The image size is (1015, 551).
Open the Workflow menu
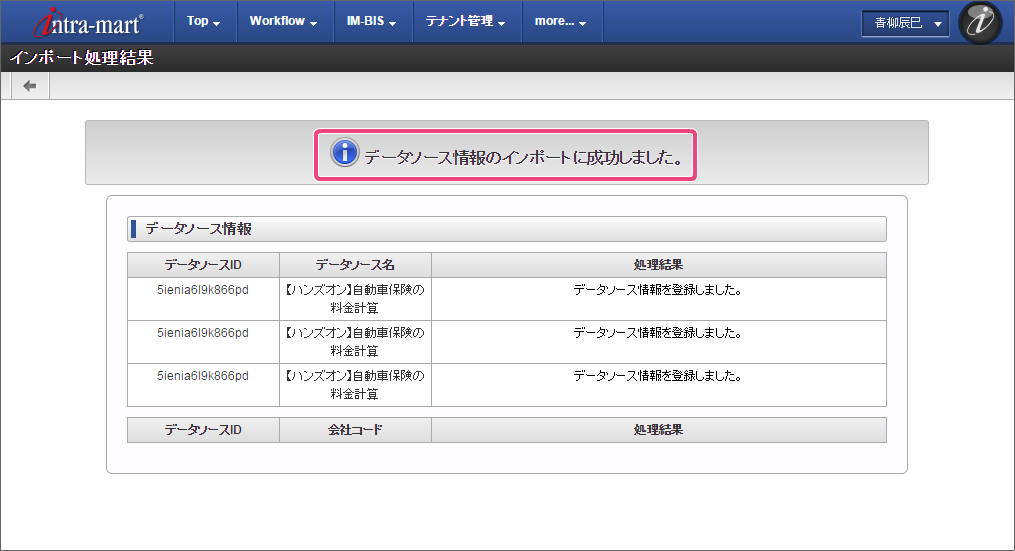[284, 21]
